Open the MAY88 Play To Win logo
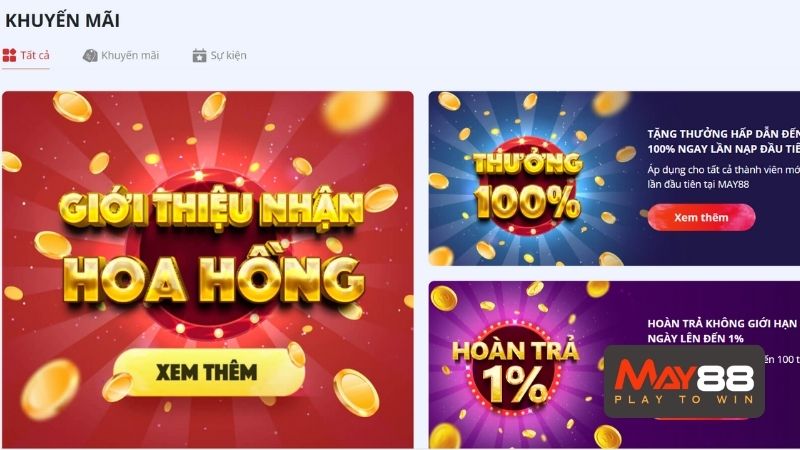 (684, 381)
